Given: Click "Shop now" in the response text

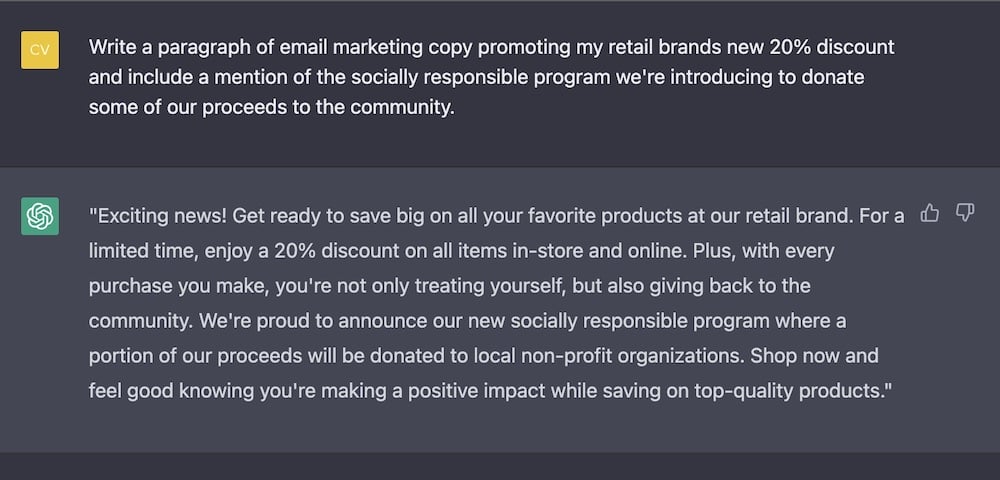Looking at the screenshot, I should click(x=788, y=356).
